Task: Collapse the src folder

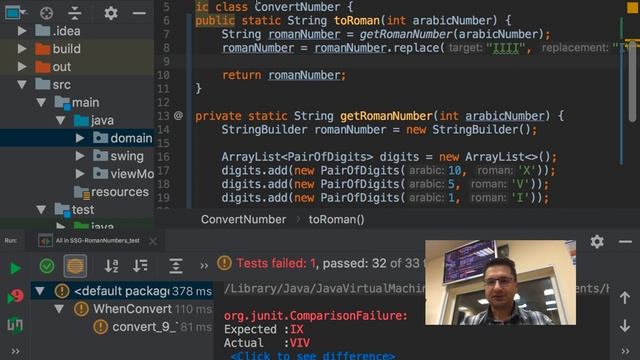Action: [22, 84]
